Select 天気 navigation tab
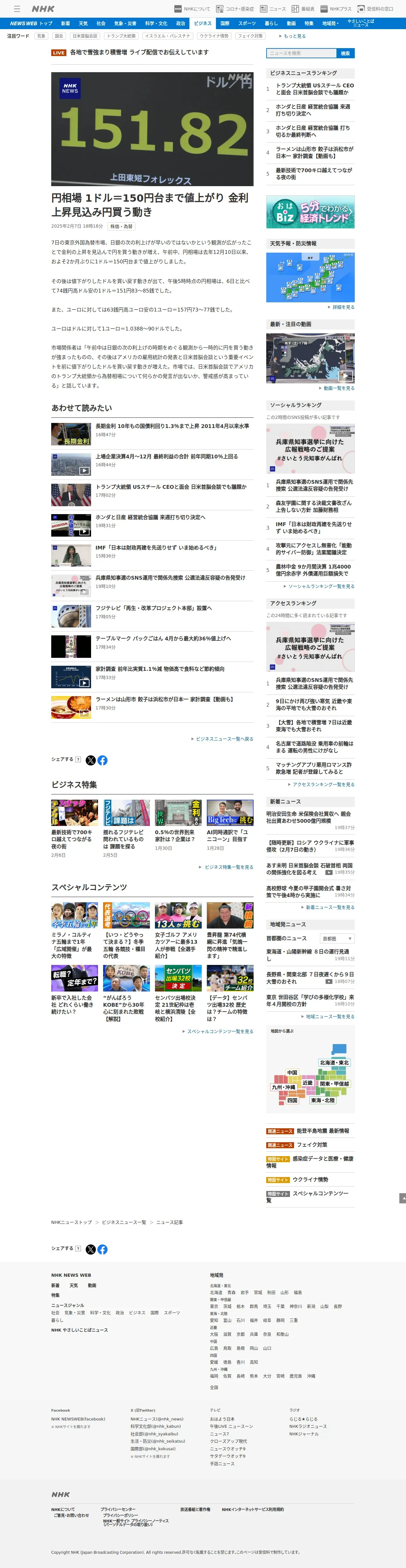This screenshot has width=406, height=1568. pos(83,23)
